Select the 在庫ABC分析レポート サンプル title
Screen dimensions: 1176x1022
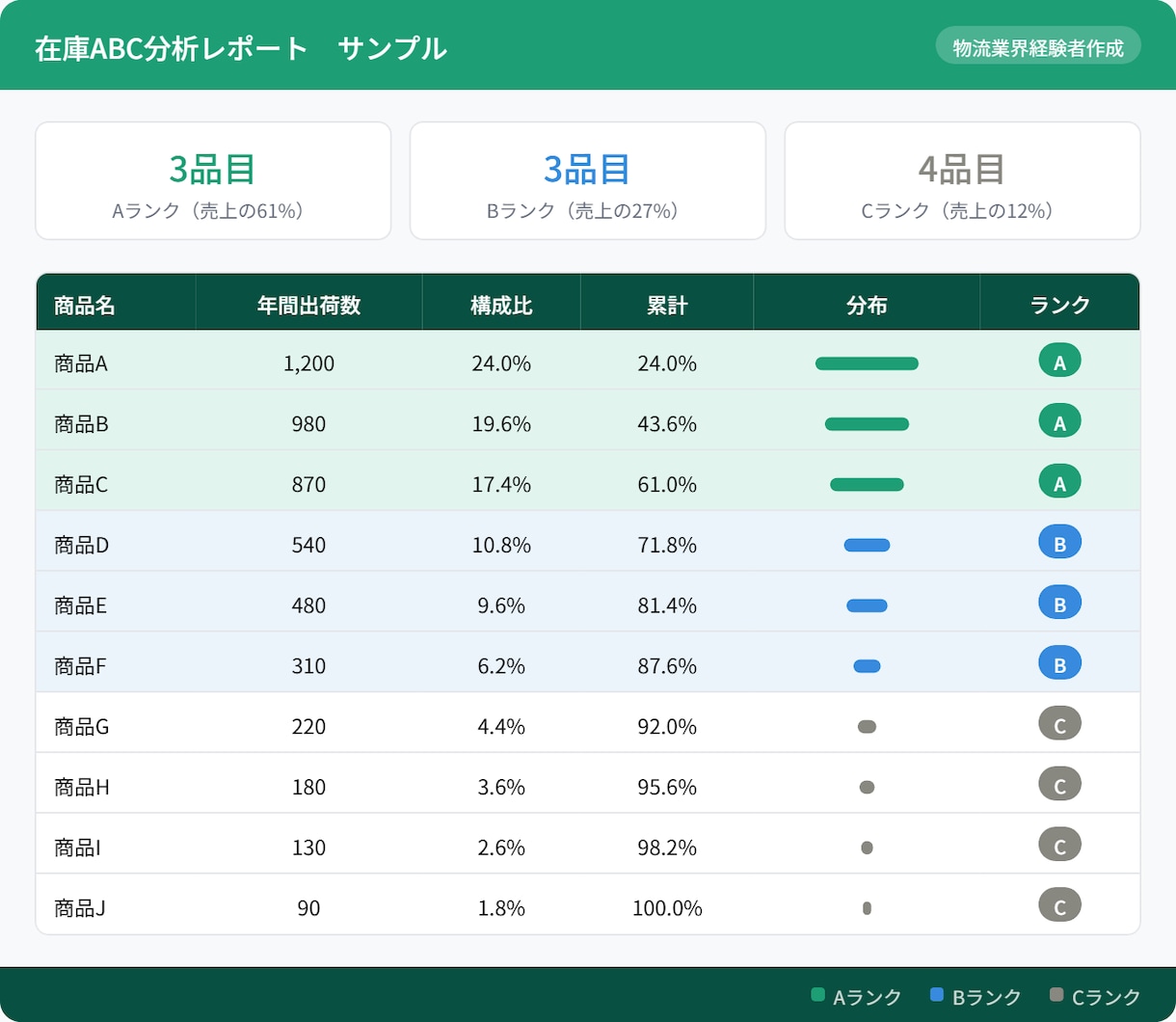[241, 48]
